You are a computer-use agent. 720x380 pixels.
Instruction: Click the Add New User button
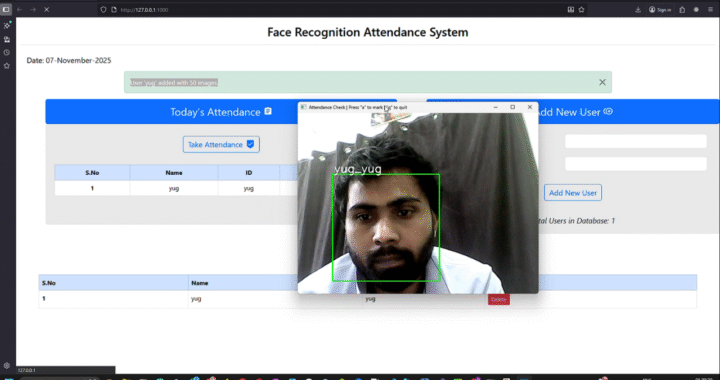573,193
